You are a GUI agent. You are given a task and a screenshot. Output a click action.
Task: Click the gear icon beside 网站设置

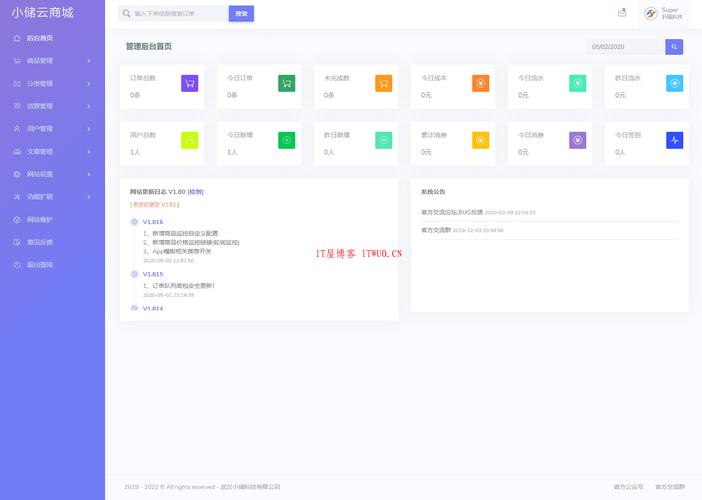(x=17, y=174)
